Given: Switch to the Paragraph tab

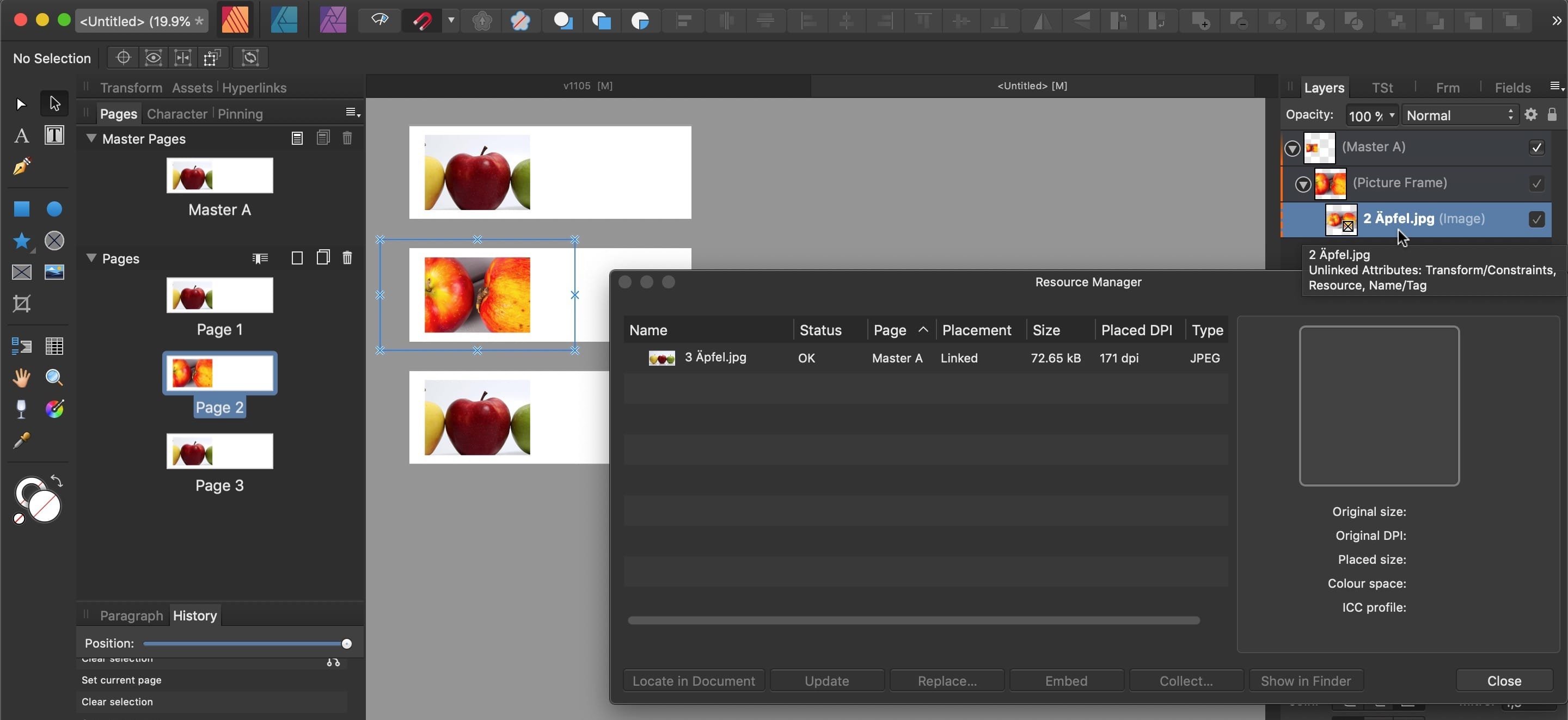Looking at the screenshot, I should pos(131,616).
